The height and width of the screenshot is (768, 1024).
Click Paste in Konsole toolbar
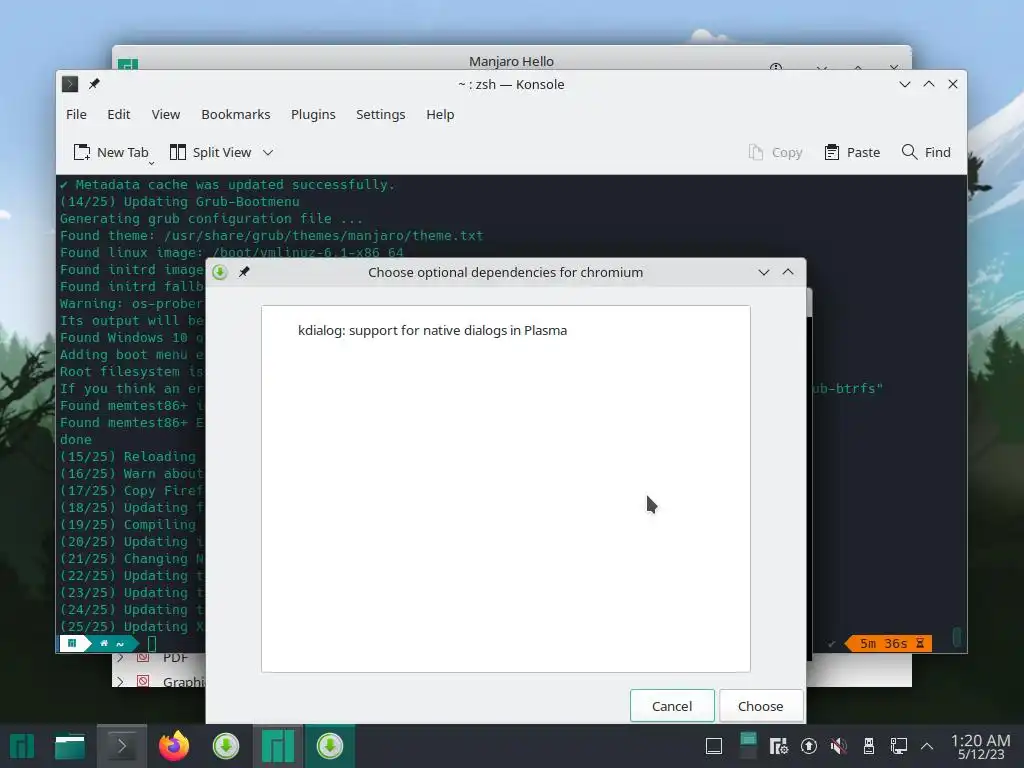click(852, 152)
